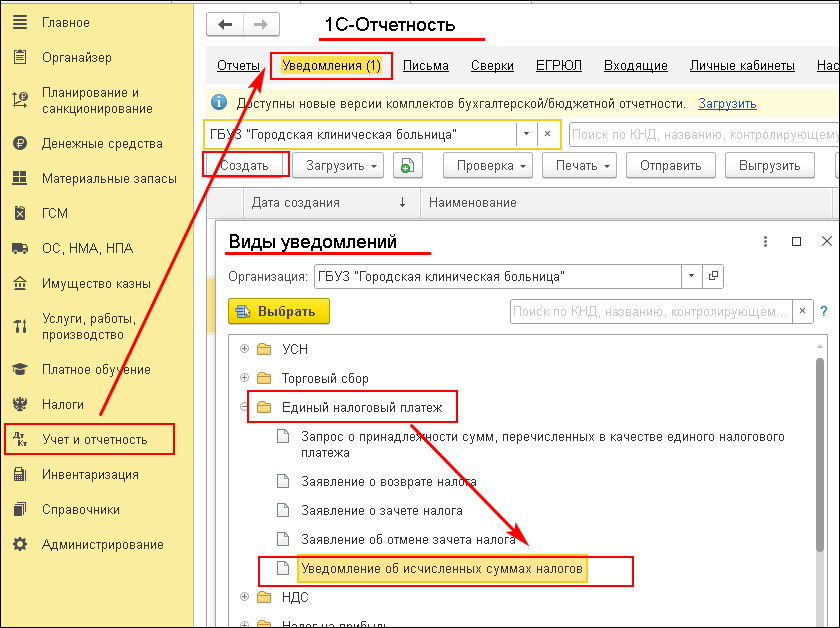Image resolution: width=840 pixels, height=628 pixels.
Task: Click the Выгрузить button
Action: pyautogui.click(x=770, y=166)
